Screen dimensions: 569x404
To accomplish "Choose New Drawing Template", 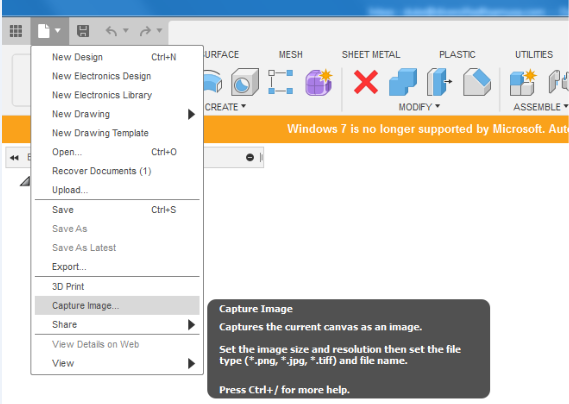I will (117, 133).
